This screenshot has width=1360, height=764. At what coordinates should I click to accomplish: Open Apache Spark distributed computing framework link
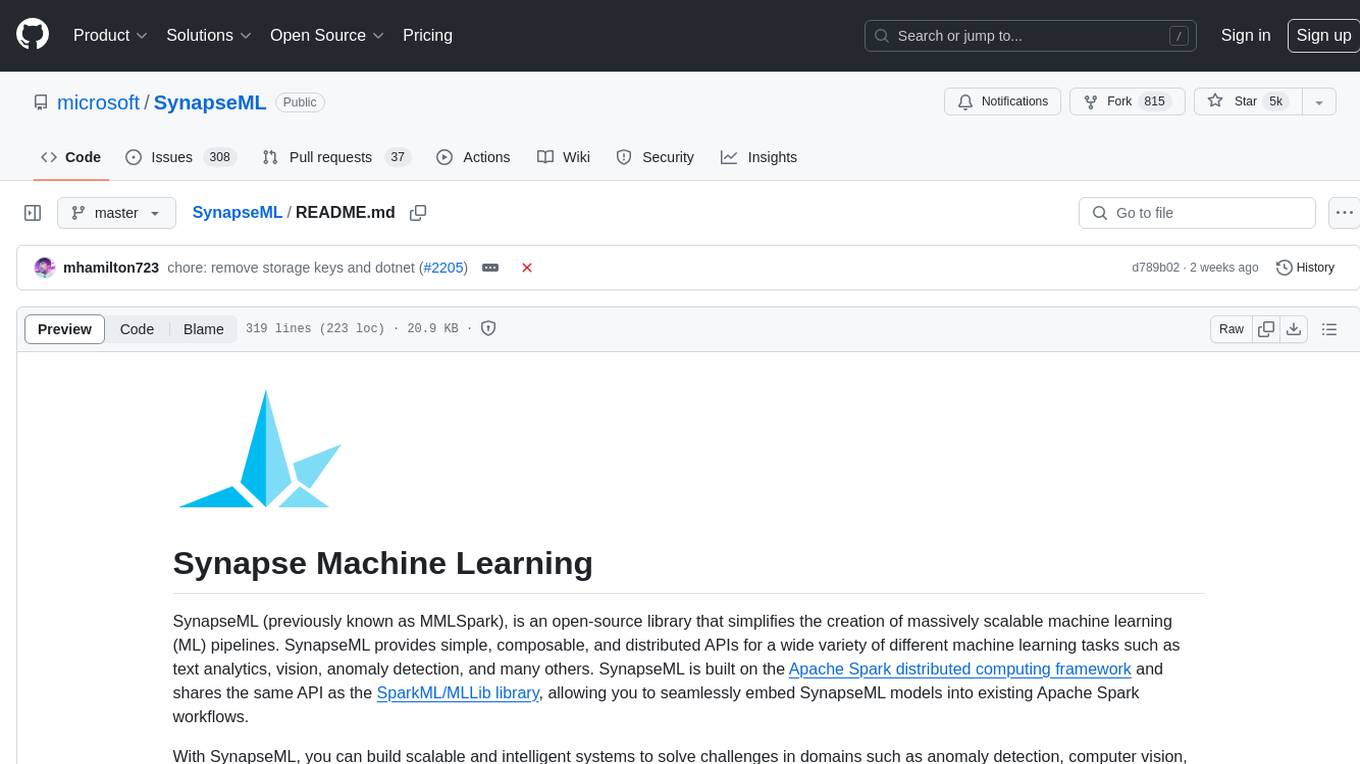coord(960,669)
